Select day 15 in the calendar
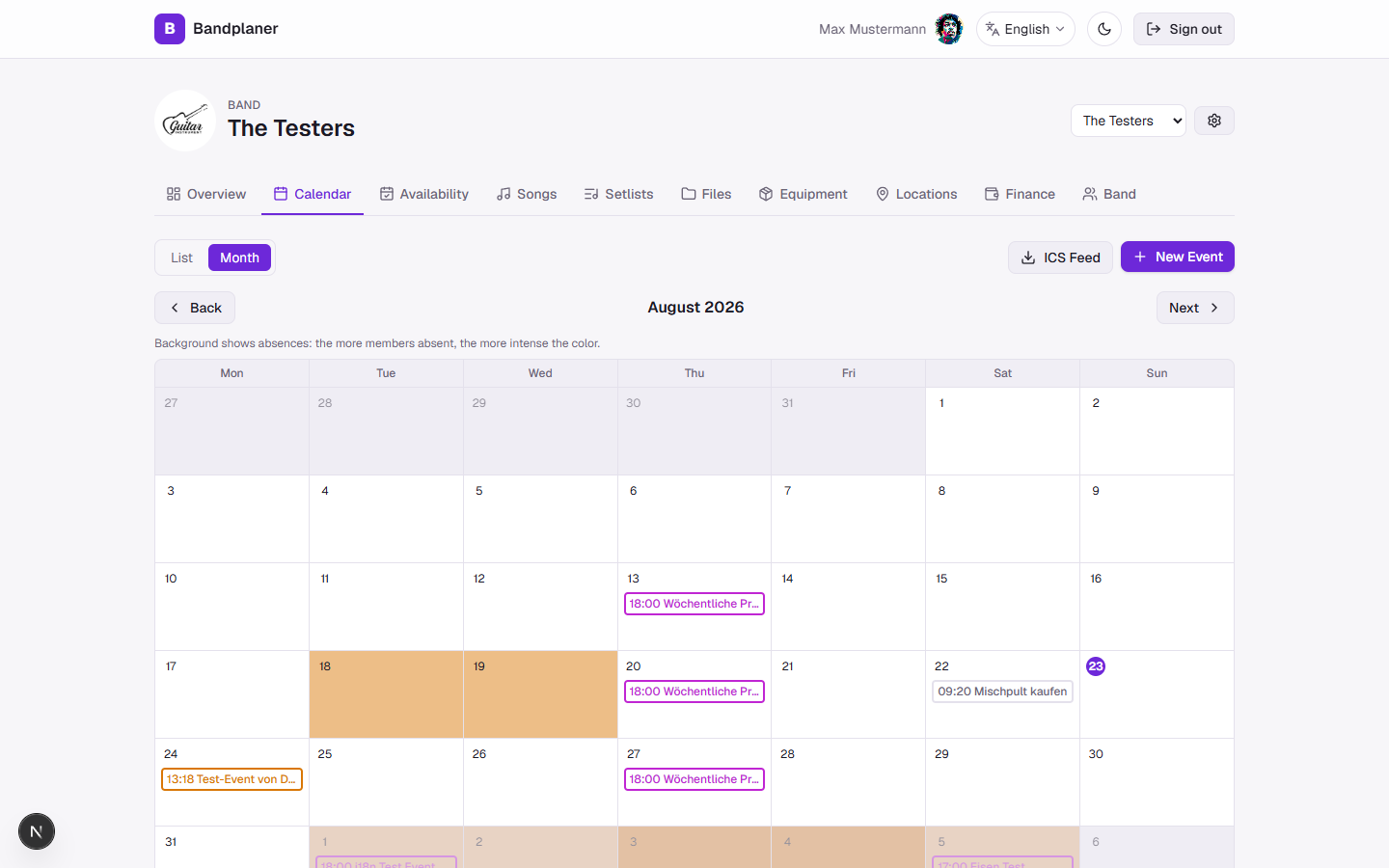Image resolution: width=1389 pixels, height=868 pixels. 1002,607
